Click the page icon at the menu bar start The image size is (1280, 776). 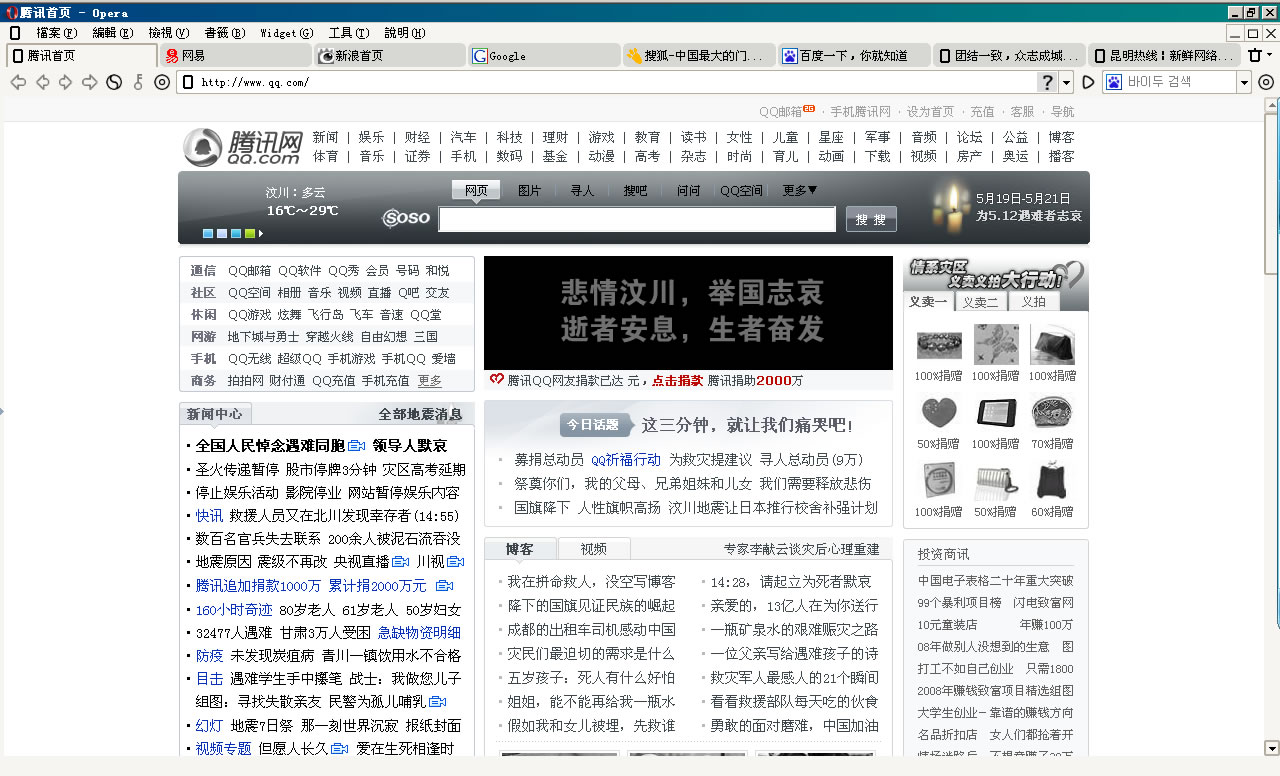pos(15,33)
